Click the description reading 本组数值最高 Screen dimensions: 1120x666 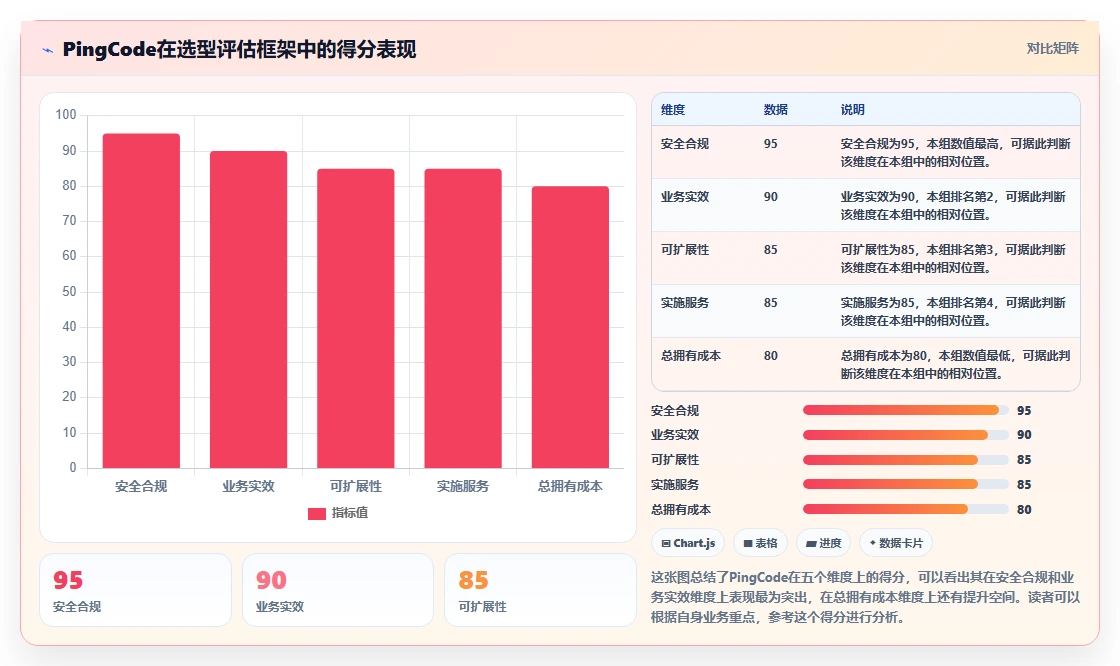click(956, 152)
